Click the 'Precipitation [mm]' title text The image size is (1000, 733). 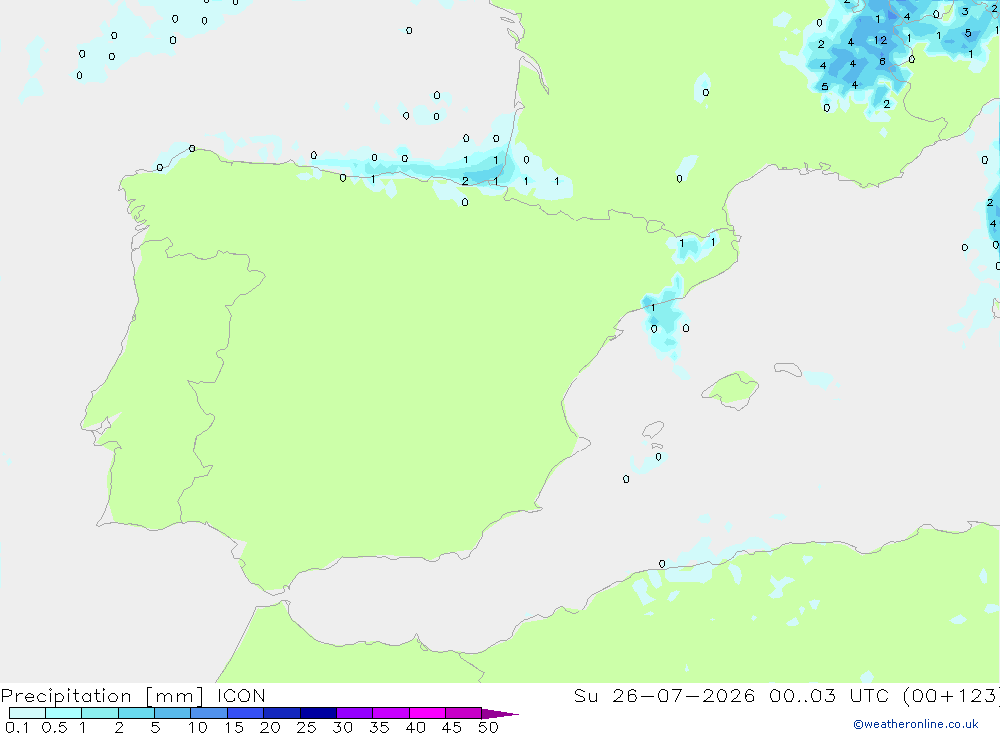[102, 696]
